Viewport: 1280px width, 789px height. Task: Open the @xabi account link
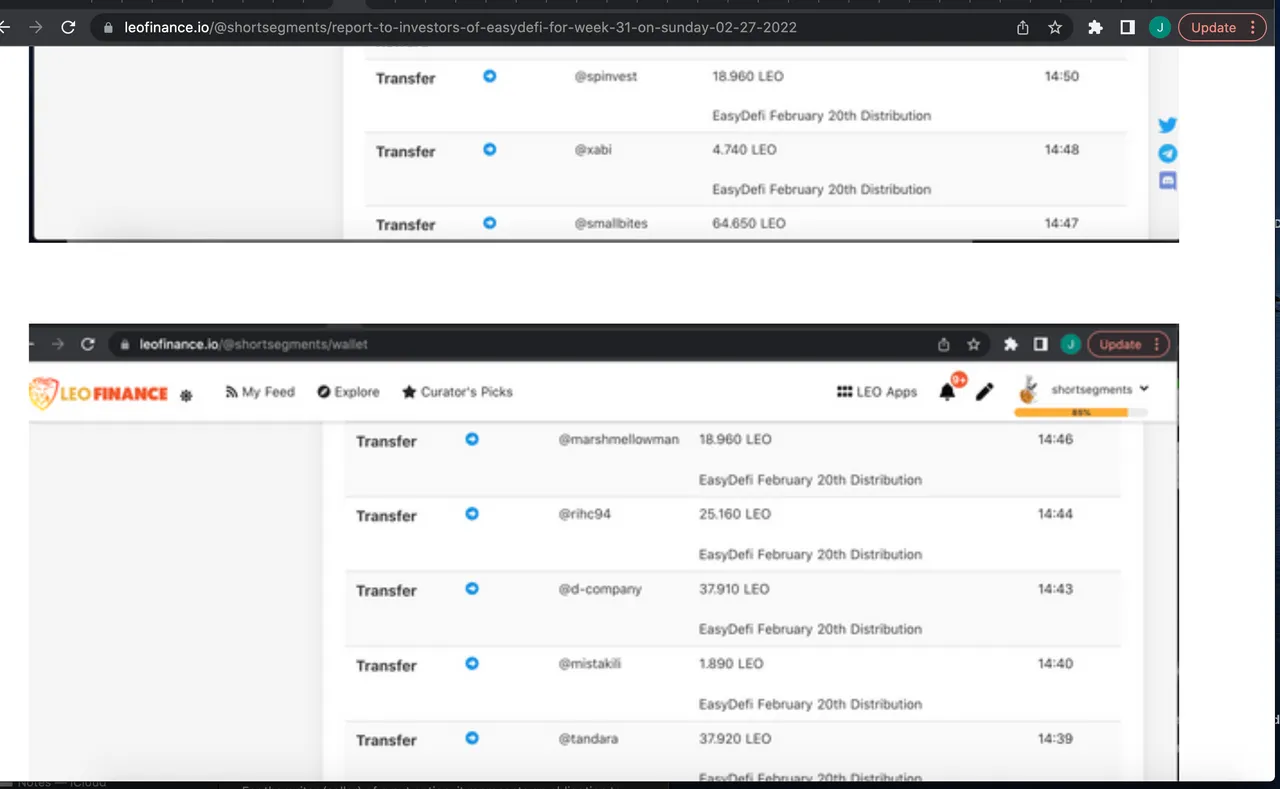pyautogui.click(x=593, y=150)
